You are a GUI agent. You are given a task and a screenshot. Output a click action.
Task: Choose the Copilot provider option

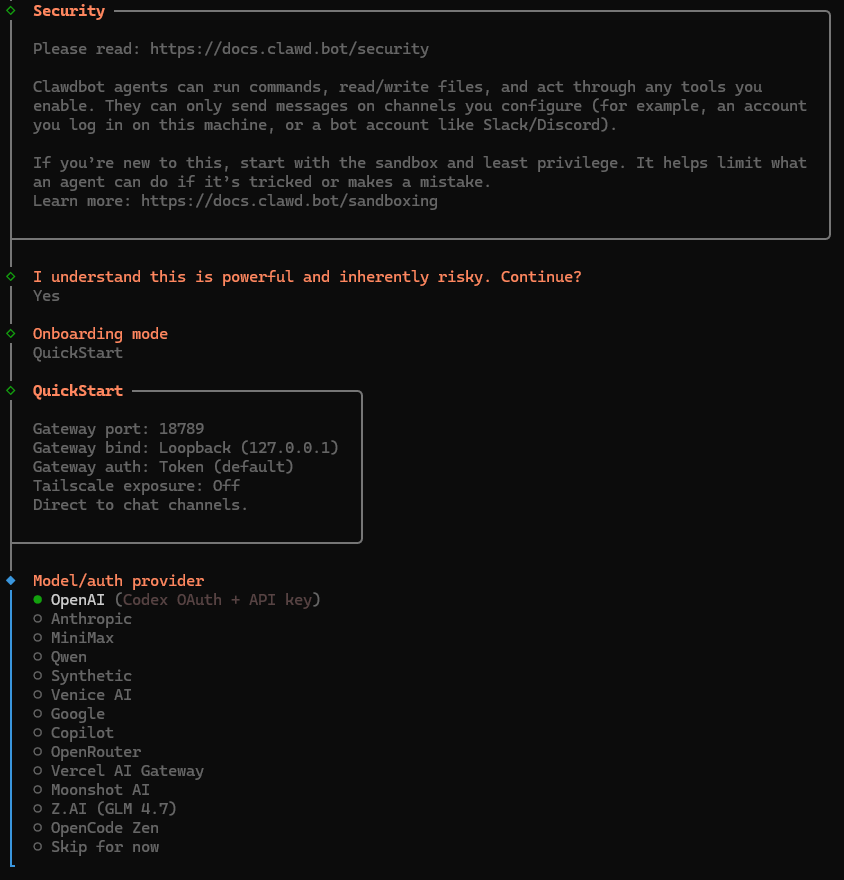click(82, 733)
